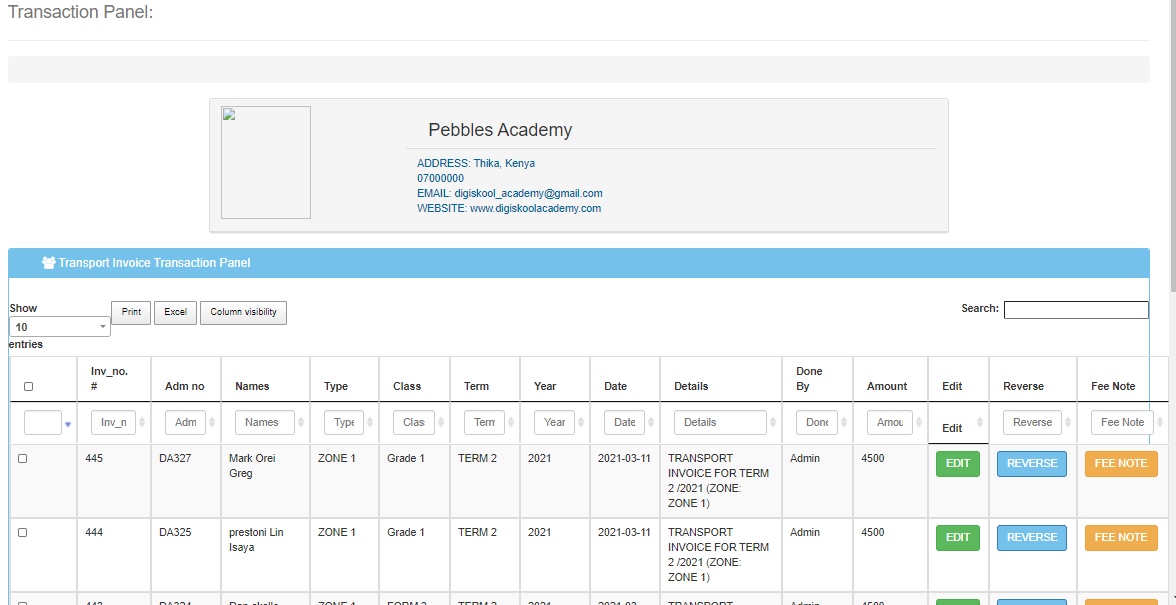Expand the small dropdown arrow under checkbox column
The width and height of the screenshot is (1176, 605).
68,425
